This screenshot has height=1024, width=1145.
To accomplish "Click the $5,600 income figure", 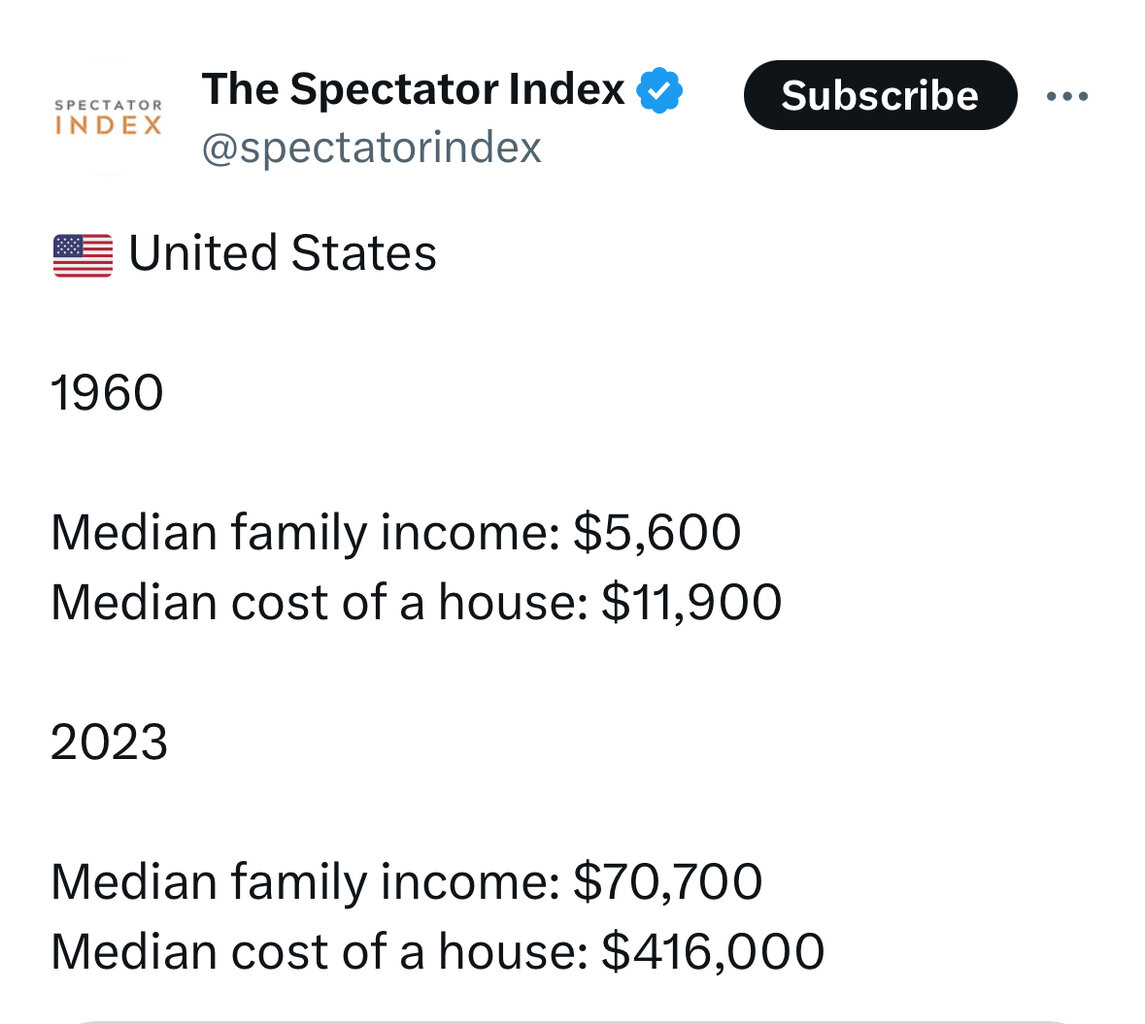I will pos(657,532).
